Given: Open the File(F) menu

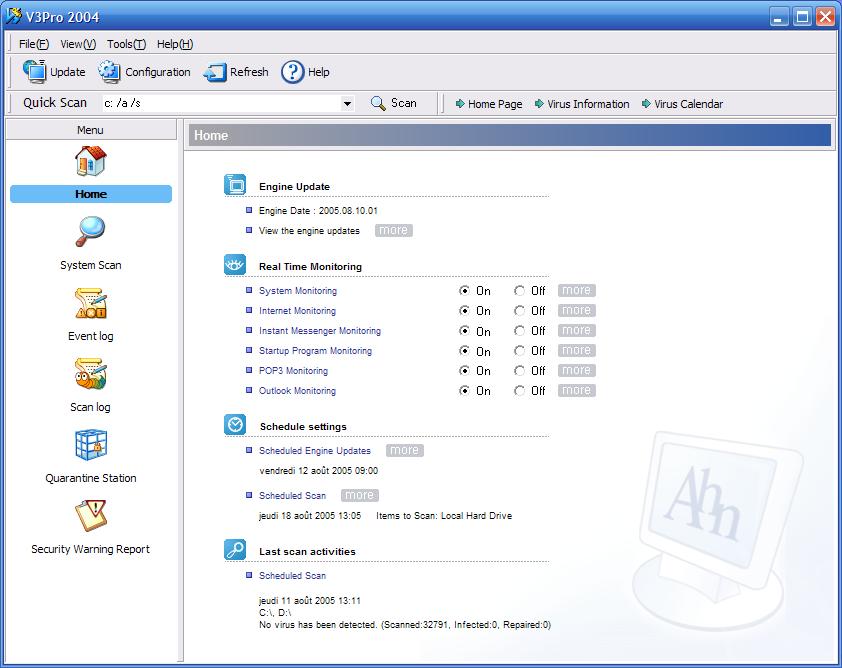Looking at the screenshot, I should click(34, 44).
